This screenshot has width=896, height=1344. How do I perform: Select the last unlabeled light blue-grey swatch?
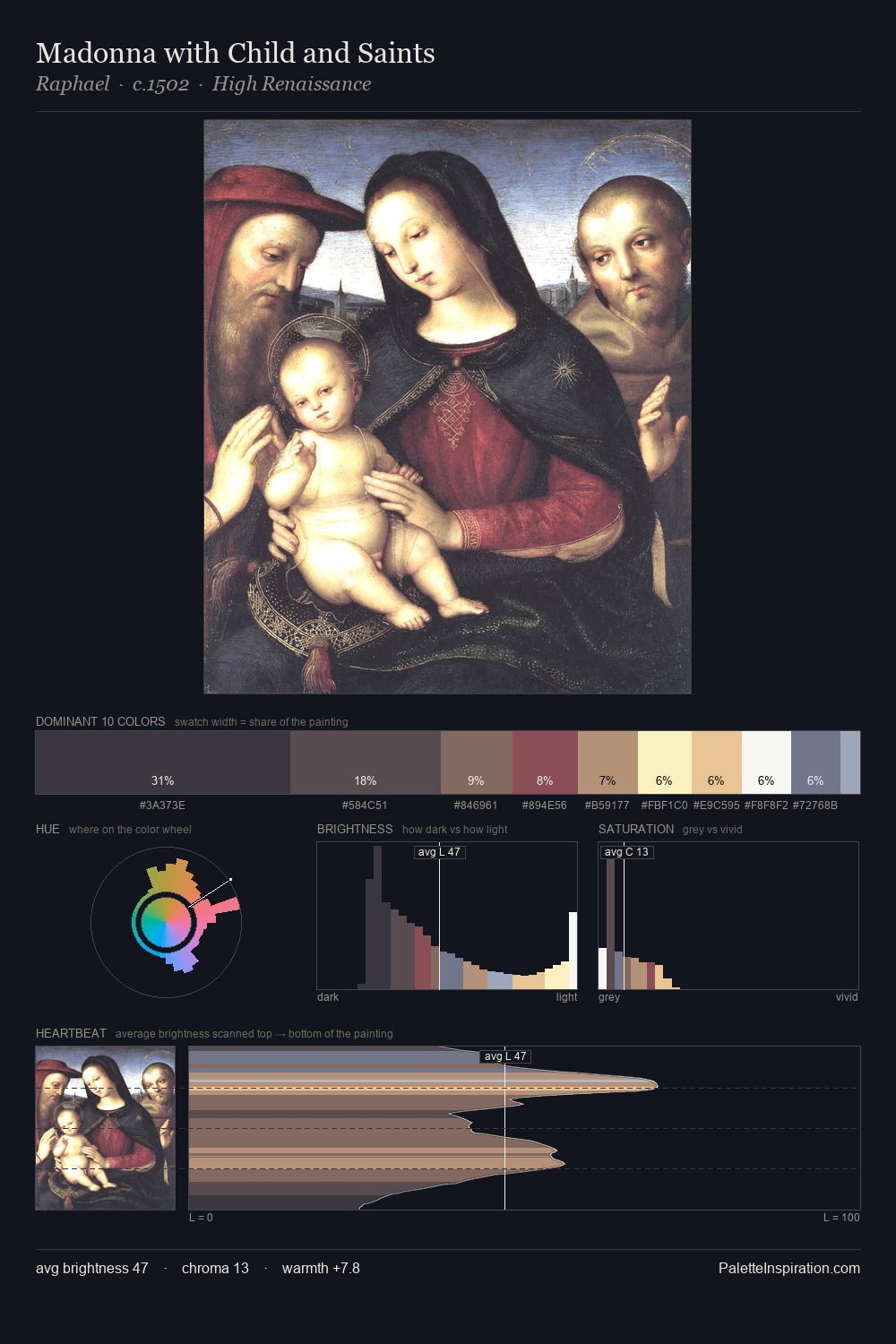[850, 762]
